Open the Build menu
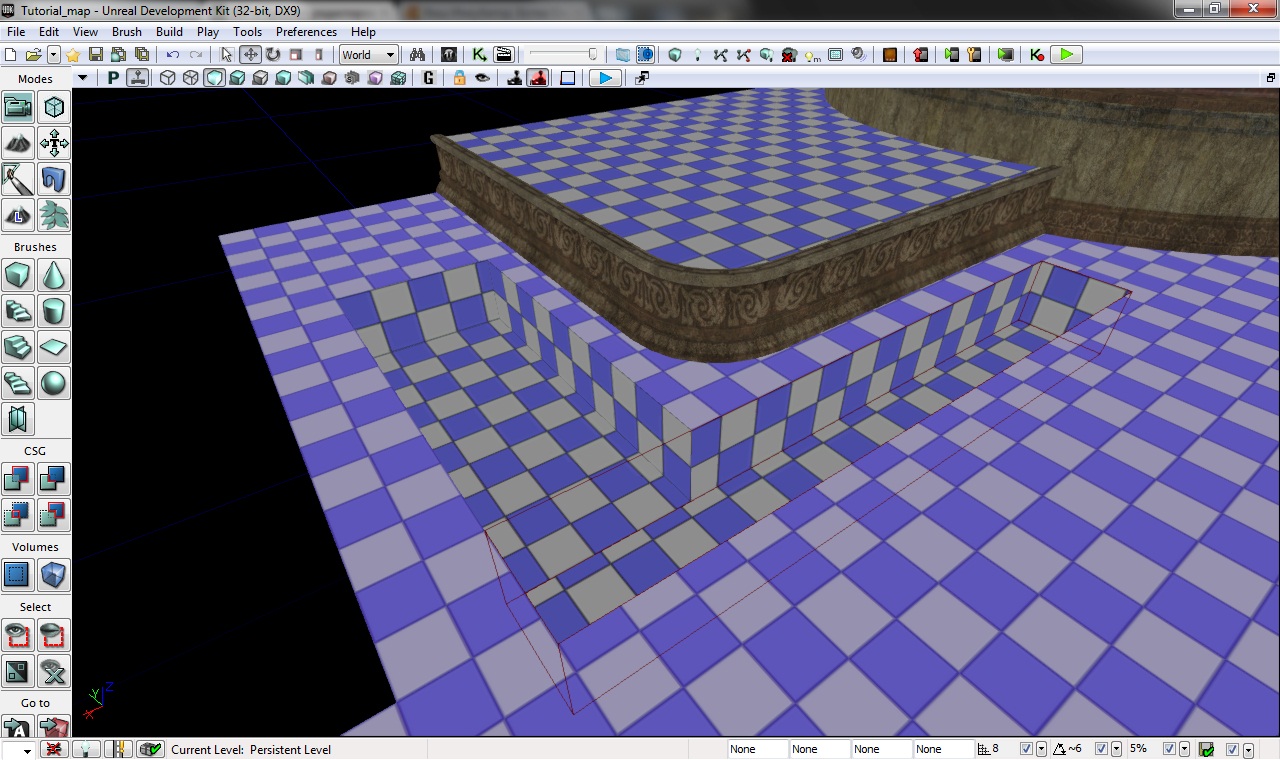 pyautogui.click(x=169, y=32)
